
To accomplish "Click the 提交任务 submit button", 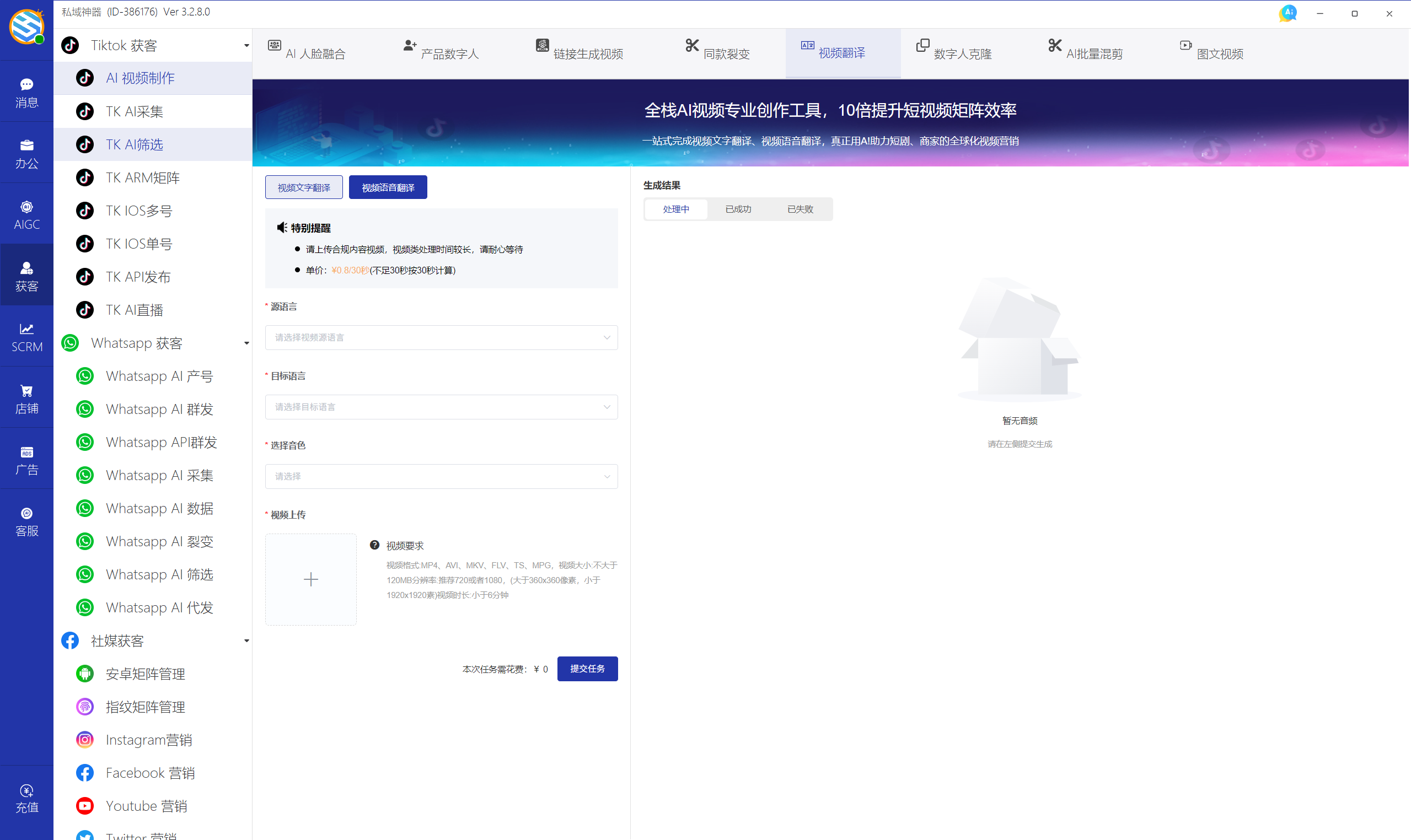I will point(587,669).
